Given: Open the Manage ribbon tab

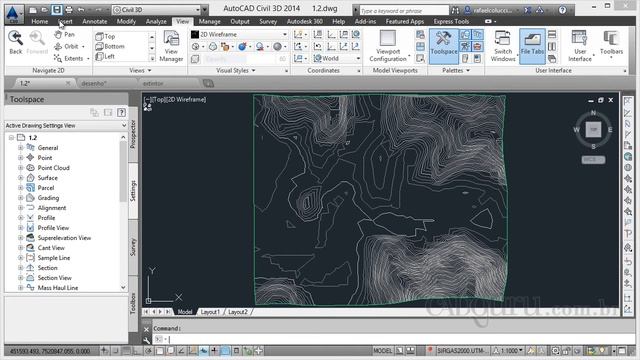Looking at the screenshot, I should (209, 21).
